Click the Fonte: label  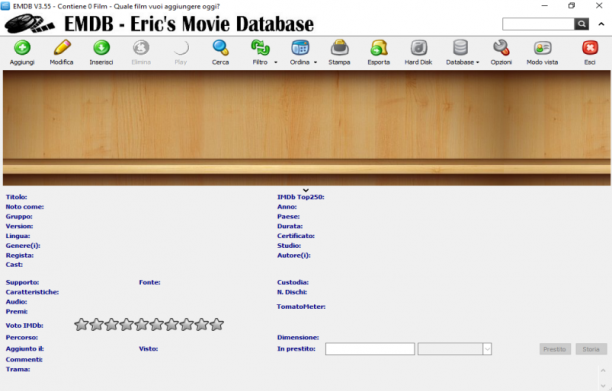[x=149, y=282]
